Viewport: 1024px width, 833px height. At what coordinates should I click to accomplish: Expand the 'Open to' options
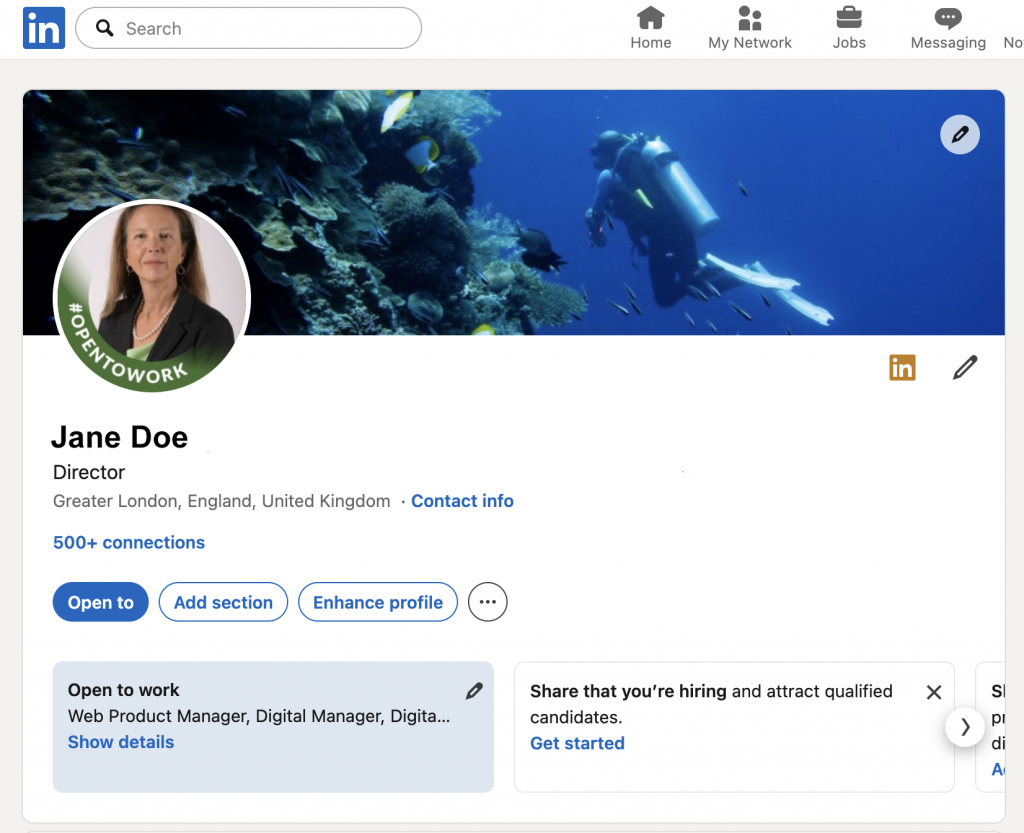click(x=100, y=602)
